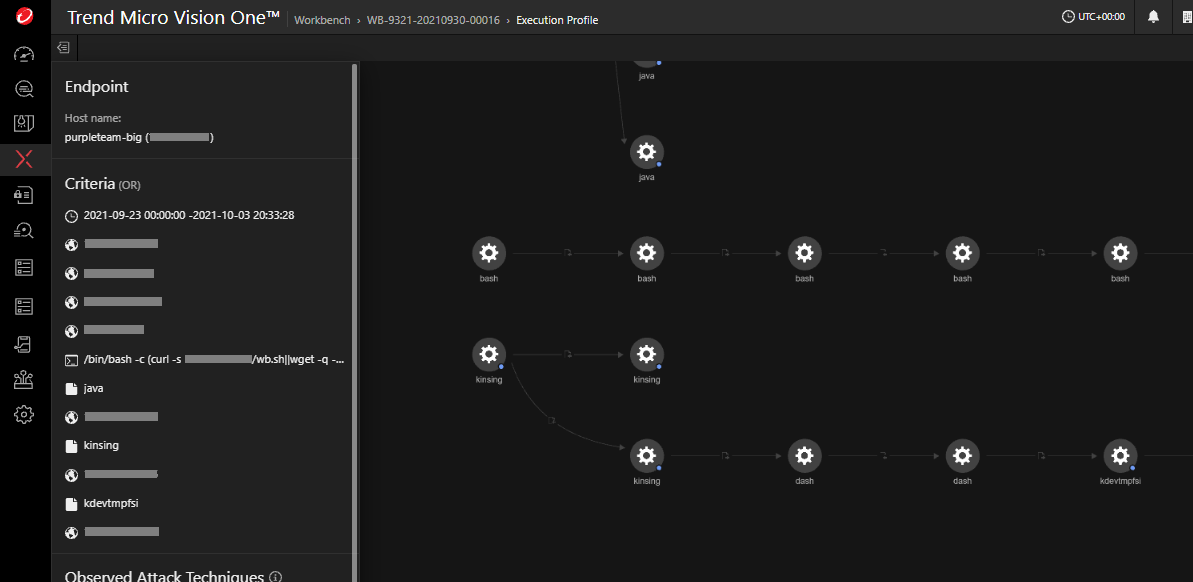Image resolution: width=1193 pixels, height=582 pixels.
Task: Select the java file criterion
Action: click(x=93, y=388)
